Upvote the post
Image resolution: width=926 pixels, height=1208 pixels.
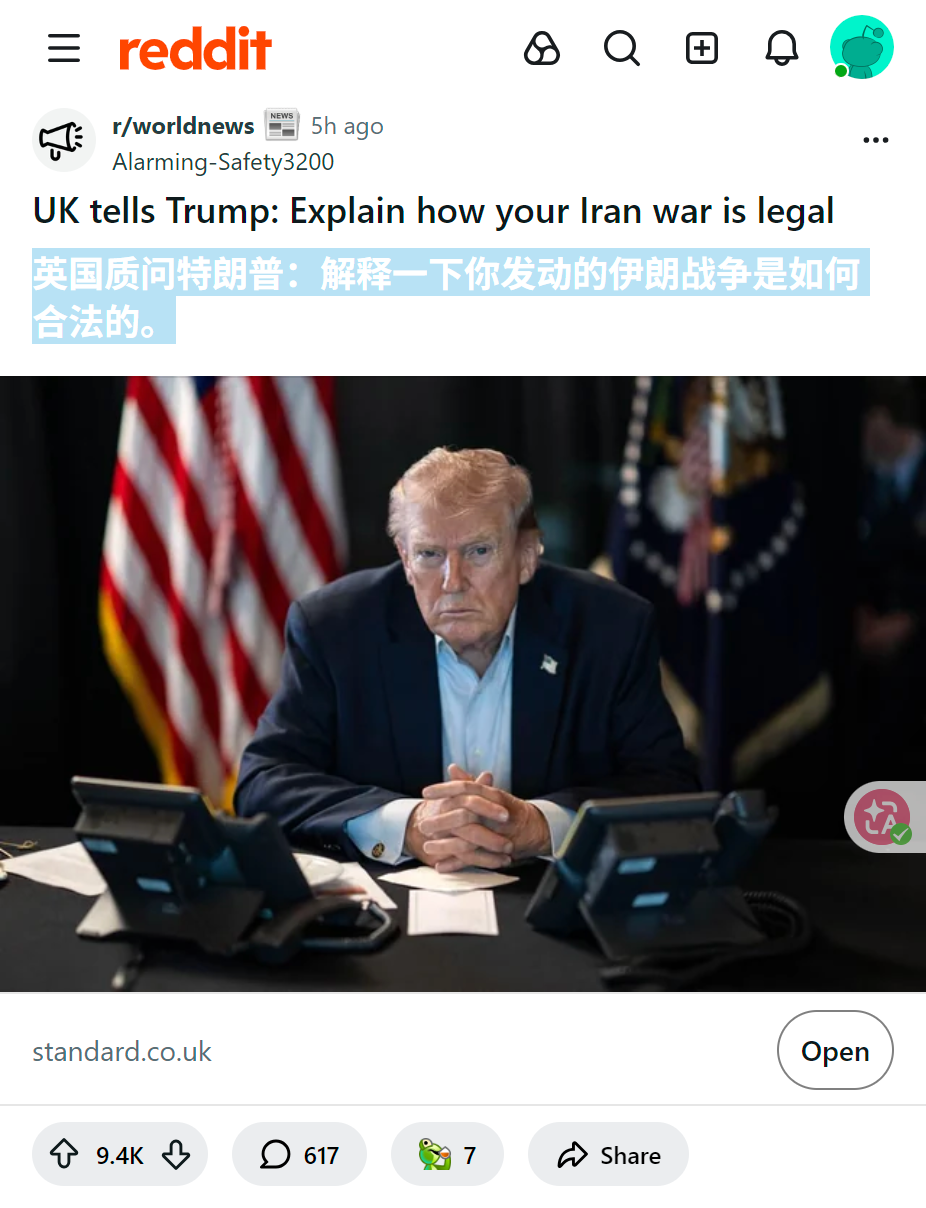pyautogui.click(x=64, y=1155)
